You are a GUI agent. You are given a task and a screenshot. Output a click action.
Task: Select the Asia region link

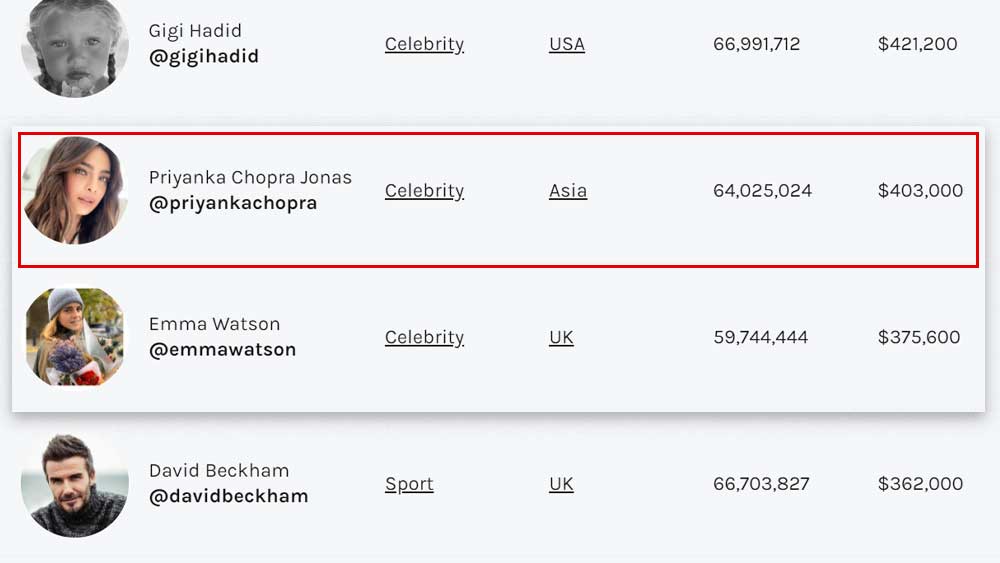click(x=568, y=191)
